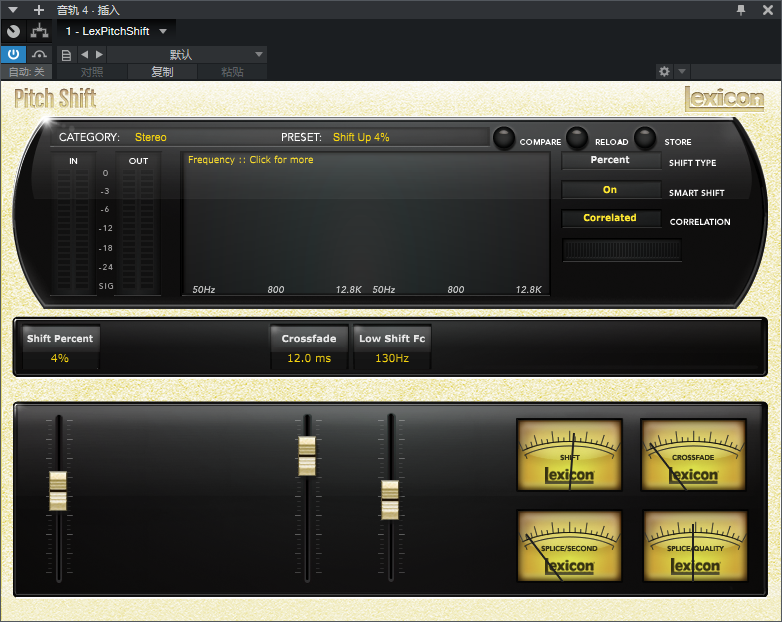Open the window menu triangle at top-left

pos(13,9)
